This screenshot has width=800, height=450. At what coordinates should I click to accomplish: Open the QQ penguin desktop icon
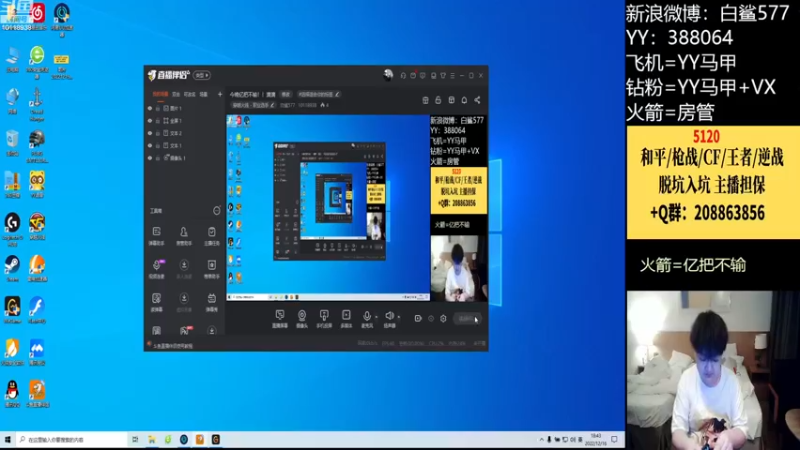pos(12,394)
